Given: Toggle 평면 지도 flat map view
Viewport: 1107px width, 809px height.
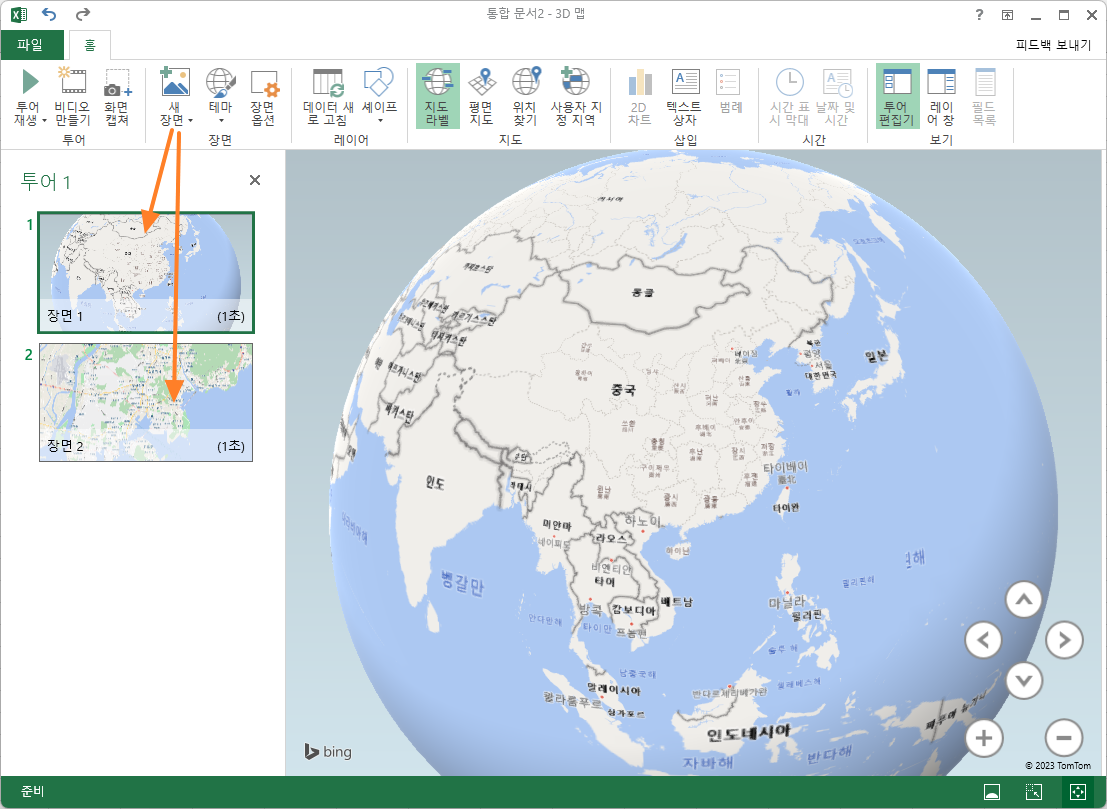Looking at the screenshot, I should click(x=481, y=97).
